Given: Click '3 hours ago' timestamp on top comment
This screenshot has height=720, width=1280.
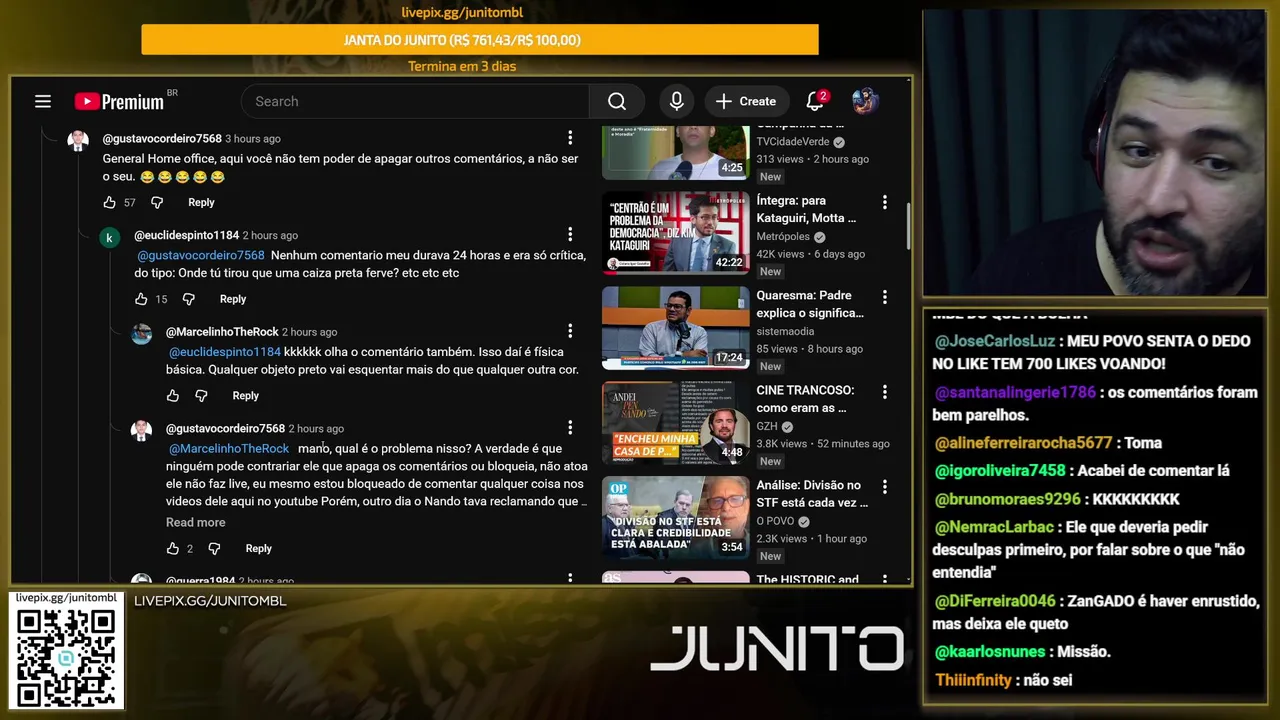Looking at the screenshot, I should pos(253,139).
